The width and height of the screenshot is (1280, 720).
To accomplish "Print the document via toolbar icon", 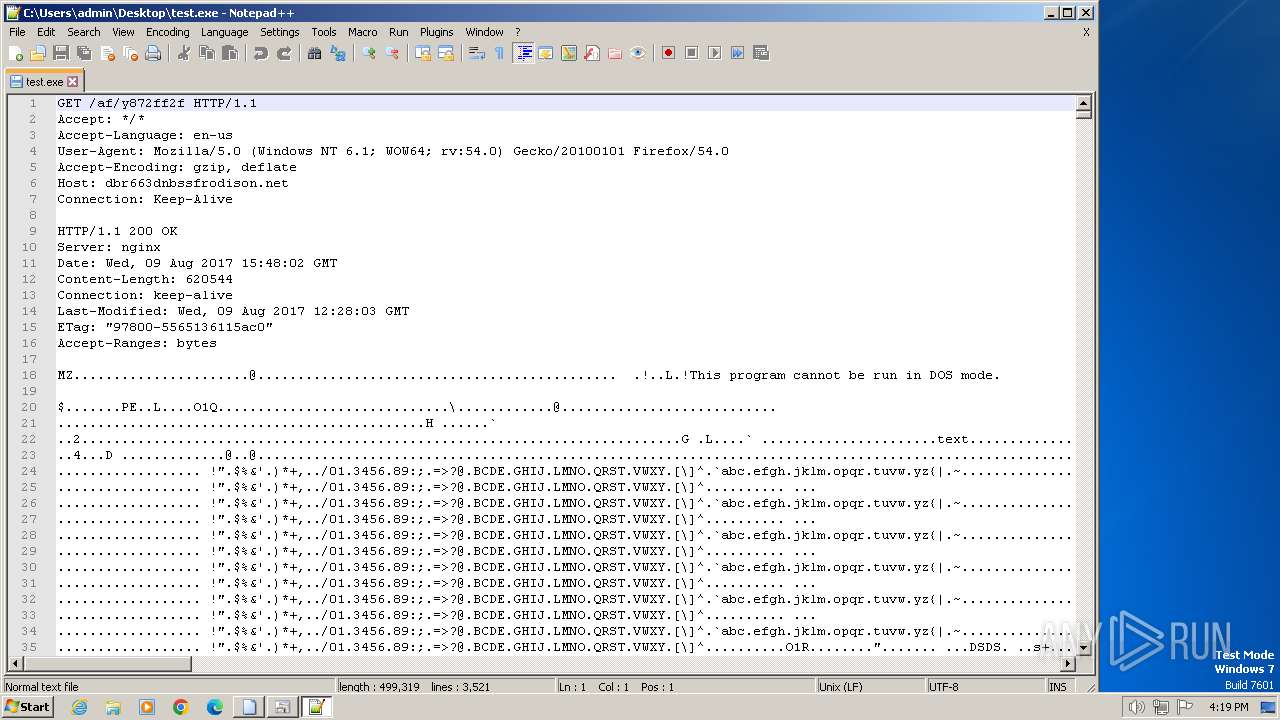I will point(153,53).
